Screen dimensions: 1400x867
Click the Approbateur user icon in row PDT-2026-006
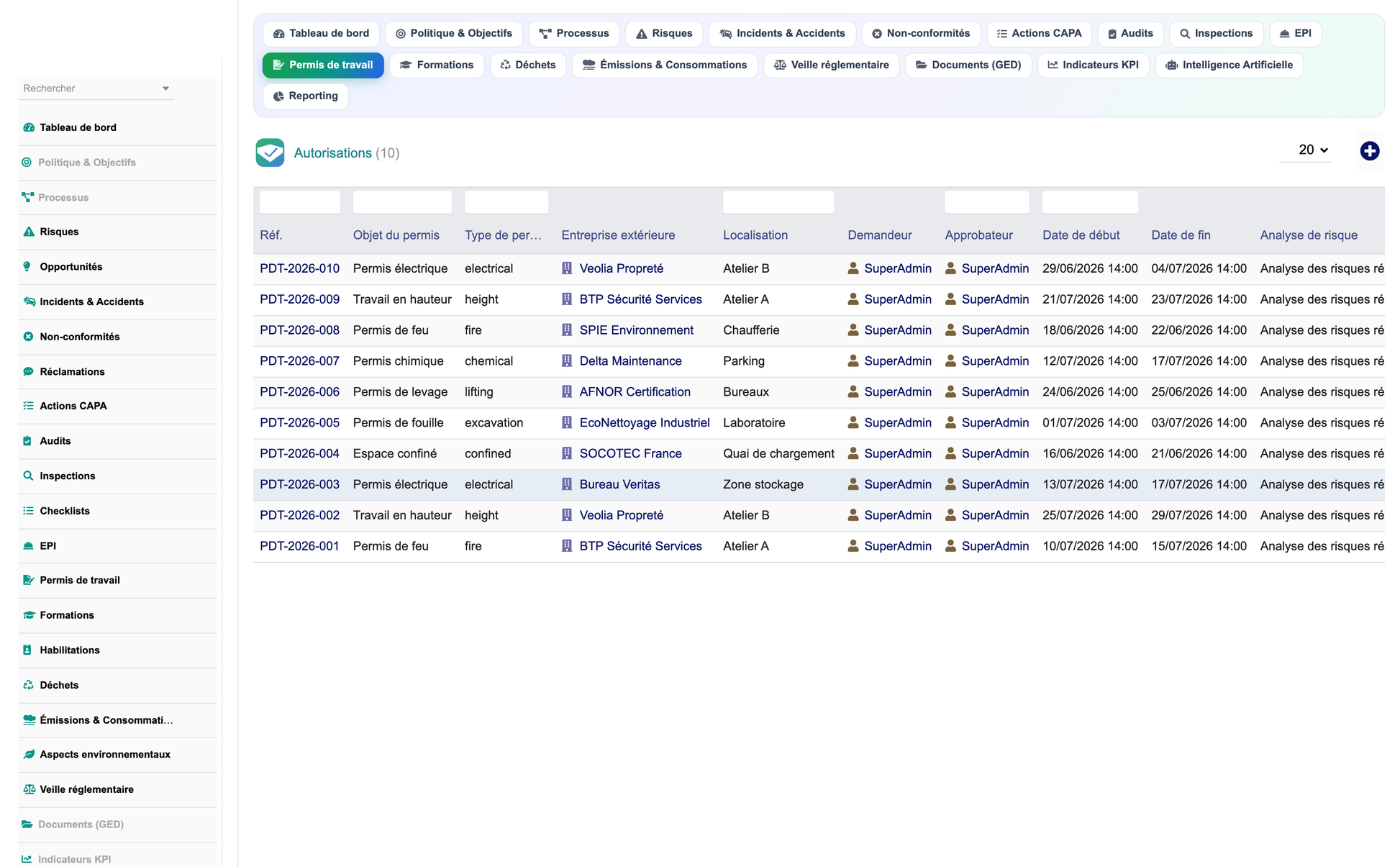(950, 392)
